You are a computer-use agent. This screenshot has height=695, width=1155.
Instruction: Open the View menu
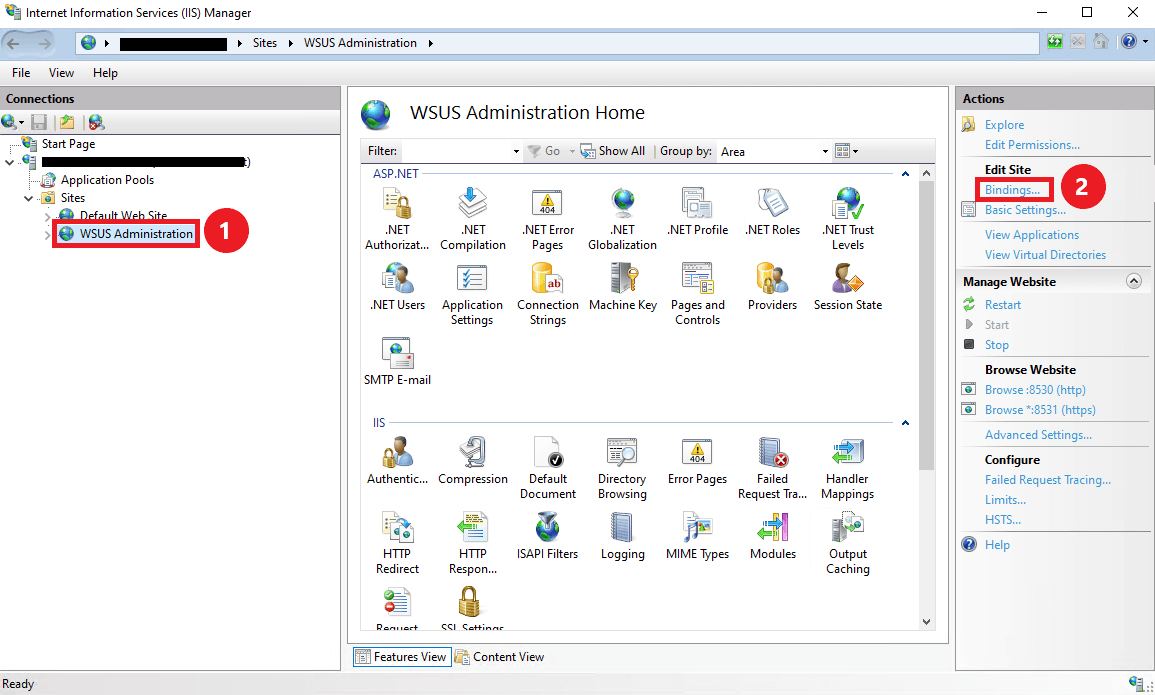point(61,73)
